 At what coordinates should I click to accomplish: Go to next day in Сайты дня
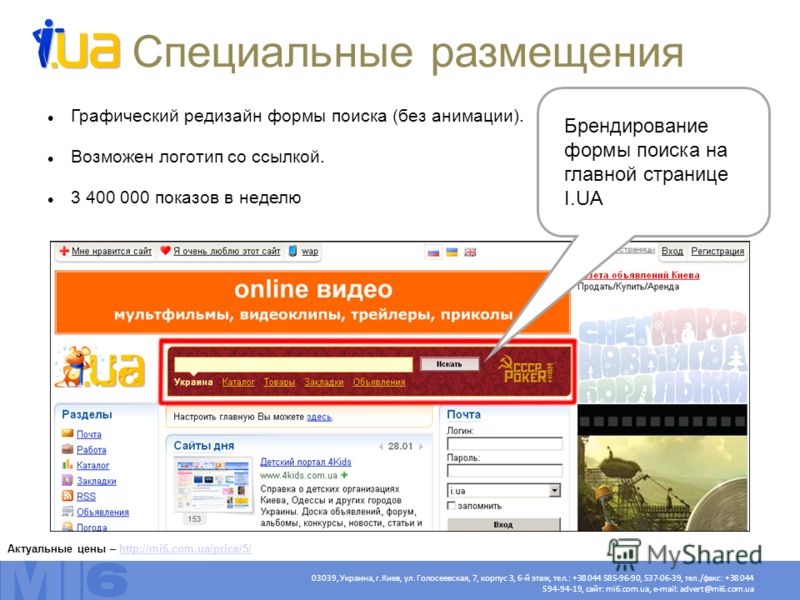coord(421,446)
